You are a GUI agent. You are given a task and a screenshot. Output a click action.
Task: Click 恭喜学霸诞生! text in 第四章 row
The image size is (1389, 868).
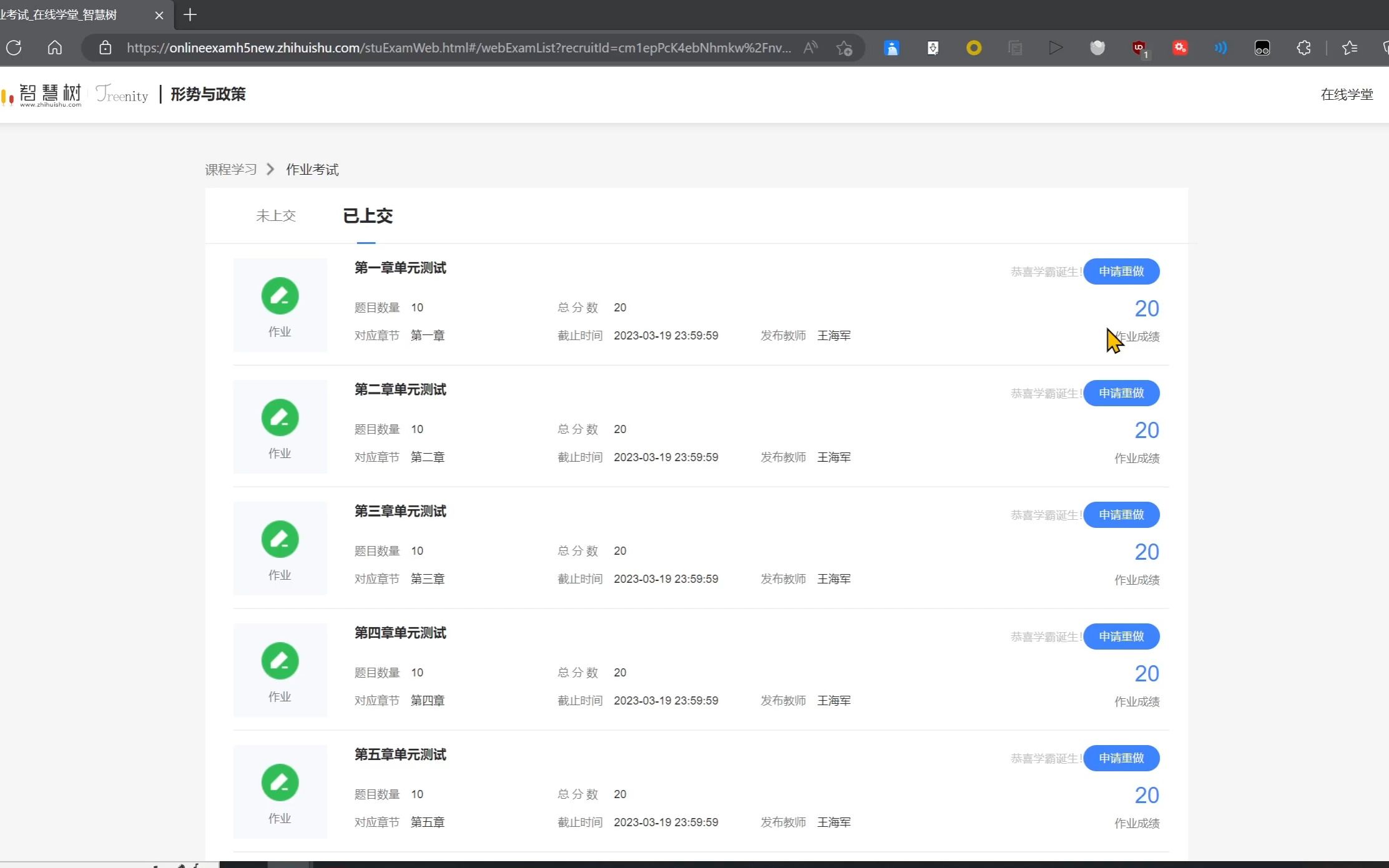1046,636
